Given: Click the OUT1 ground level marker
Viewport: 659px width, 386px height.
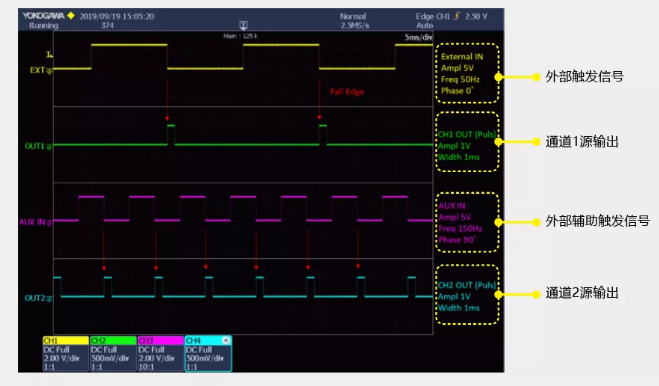Looking at the screenshot, I should pyautogui.click(x=50, y=146).
